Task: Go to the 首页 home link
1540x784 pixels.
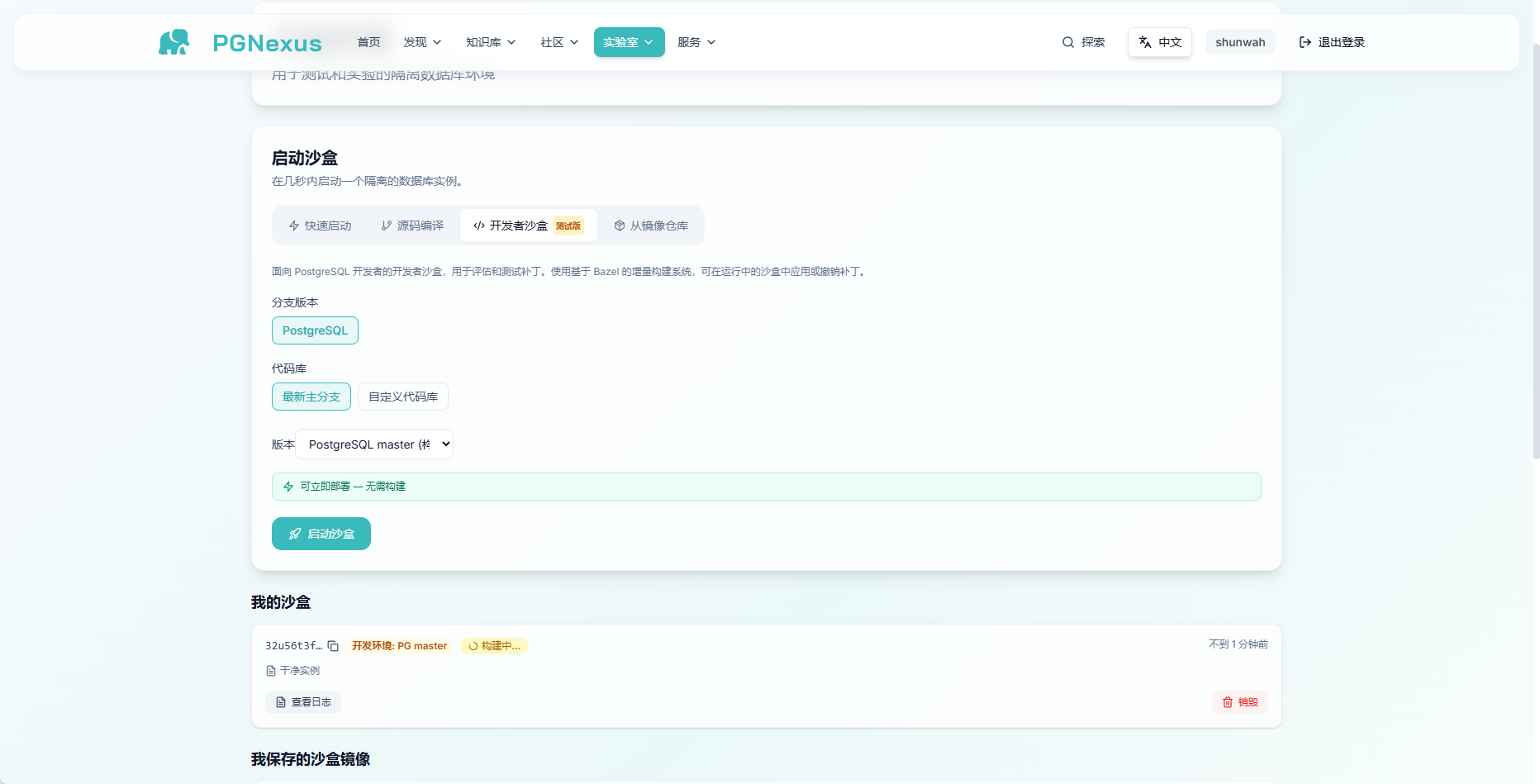Action: click(x=368, y=42)
